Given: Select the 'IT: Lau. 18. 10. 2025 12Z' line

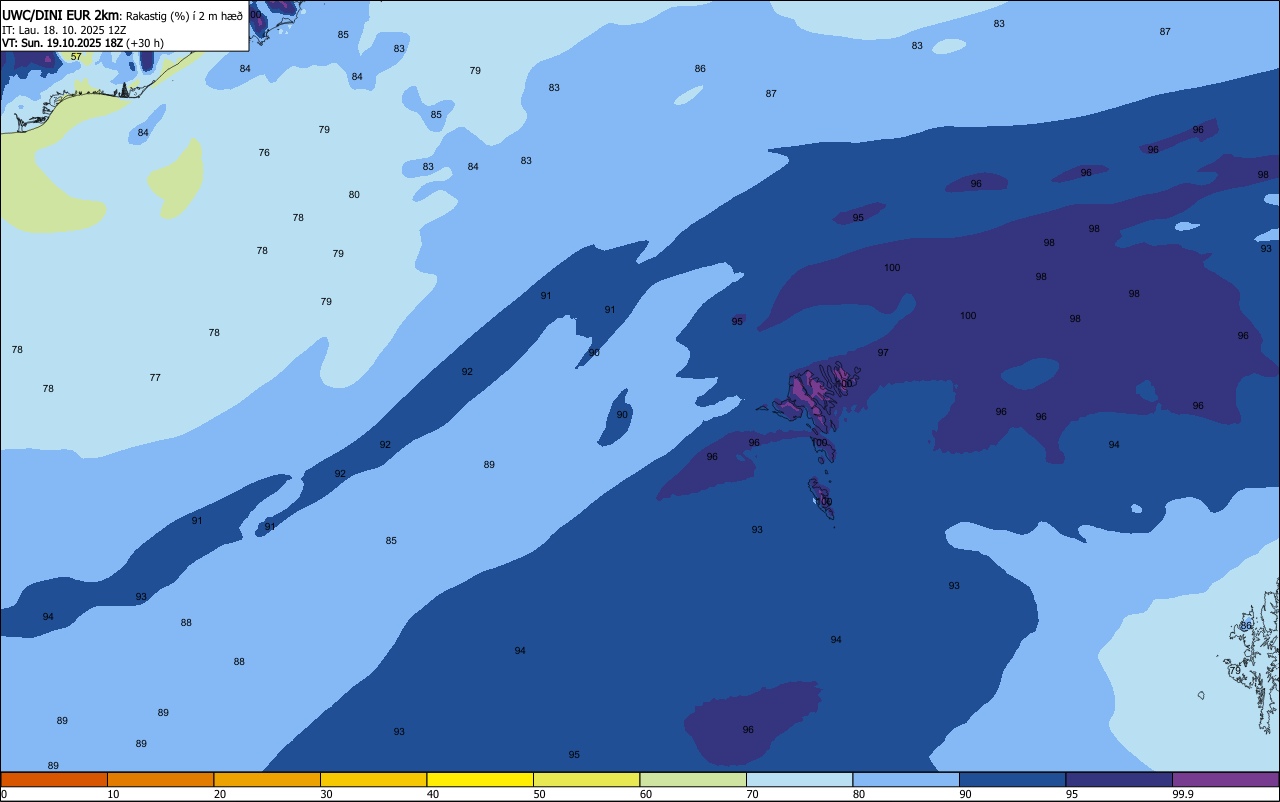Looking at the screenshot, I should pyautogui.click(x=64, y=29).
